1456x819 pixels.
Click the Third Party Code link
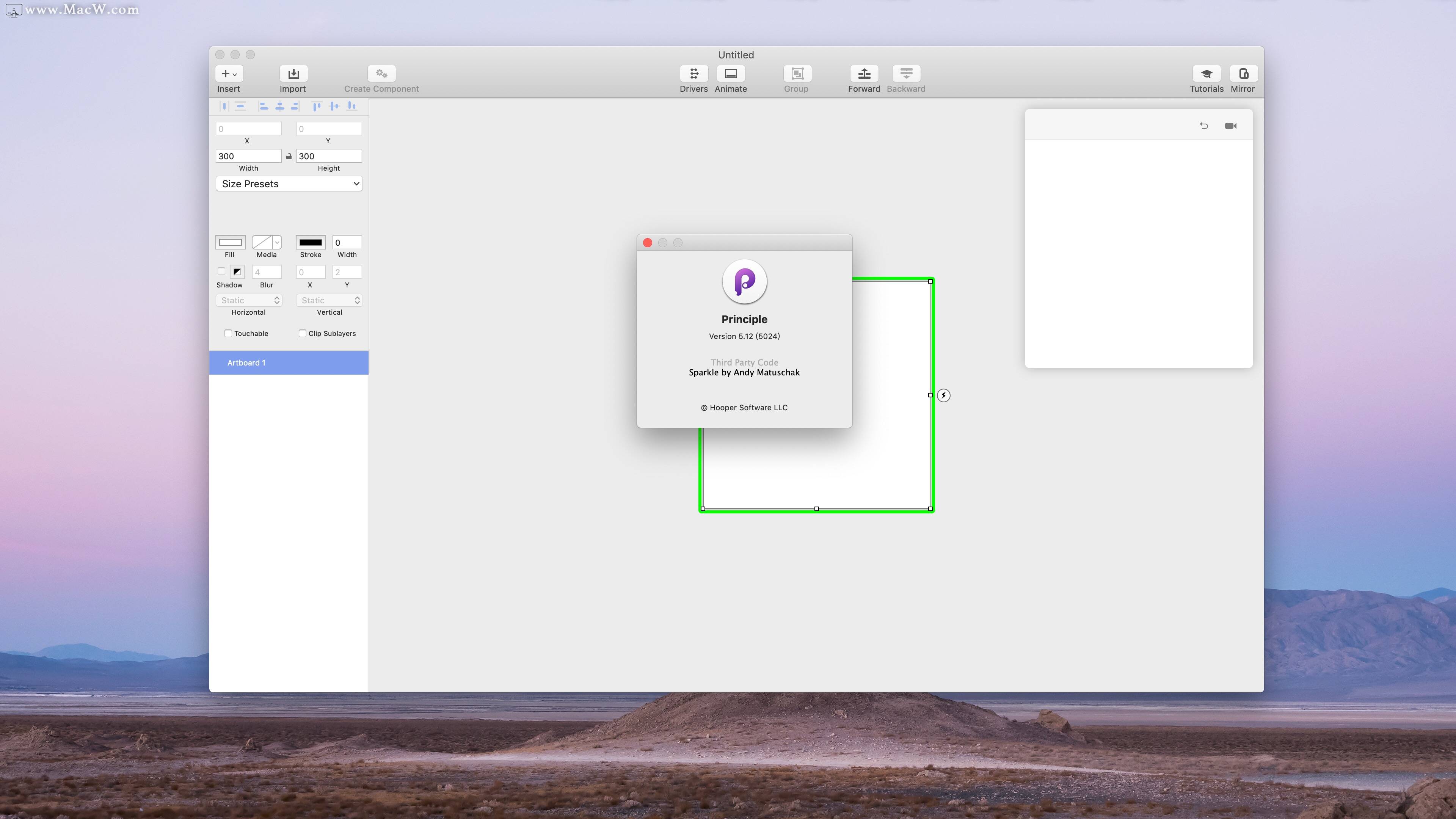pos(744,362)
